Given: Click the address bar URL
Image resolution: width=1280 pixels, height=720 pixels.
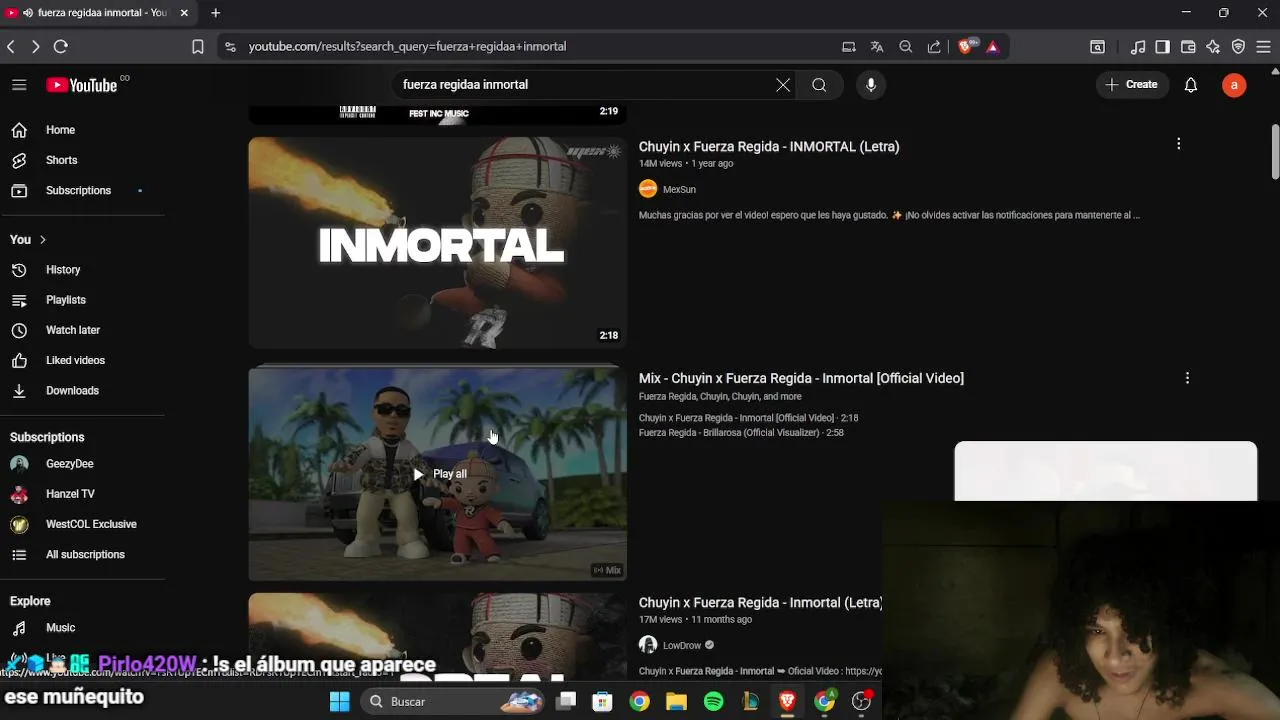Looking at the screenshot, I should click(x=407, y=47).
